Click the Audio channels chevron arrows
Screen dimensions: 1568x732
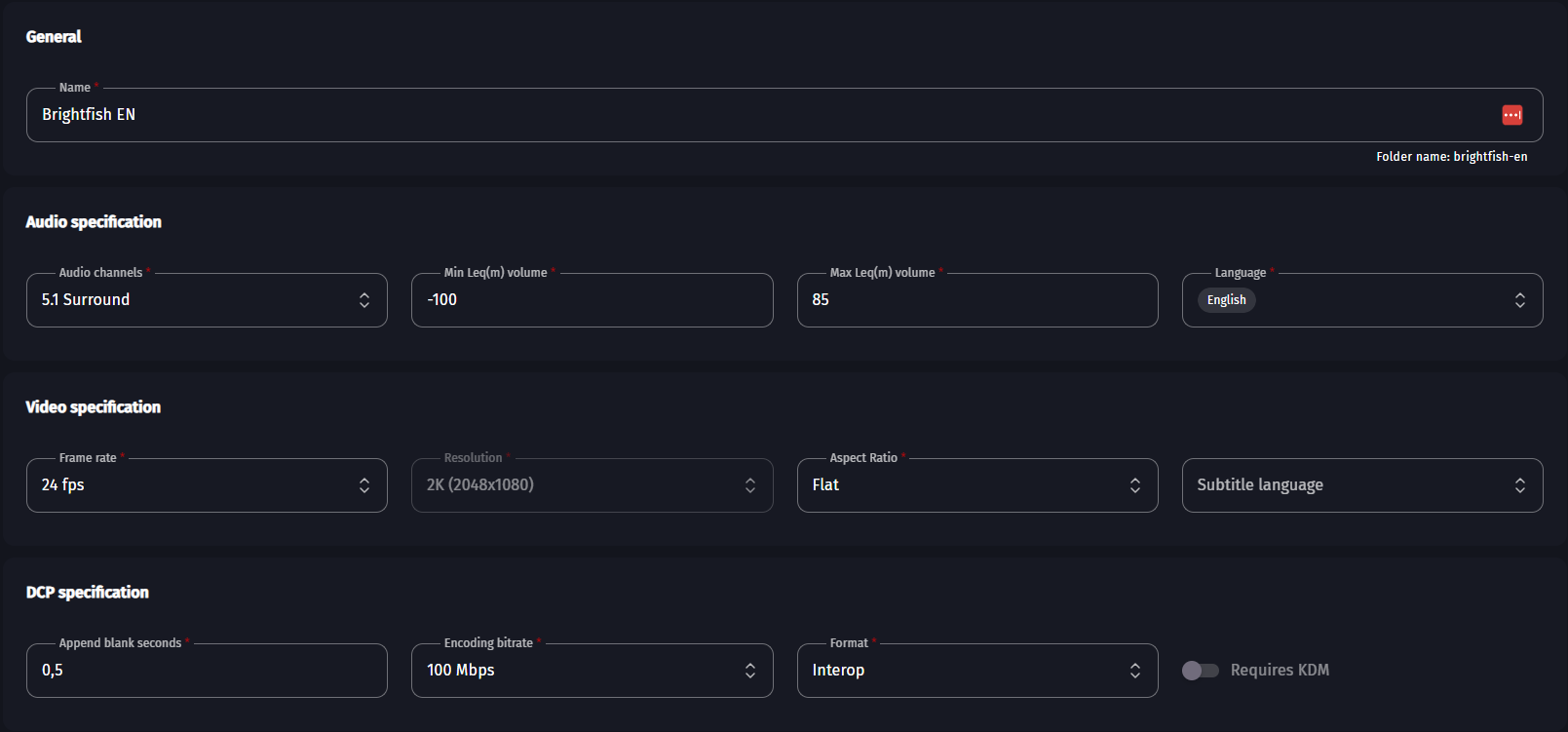pyautogui.click(x=363, y=300)
